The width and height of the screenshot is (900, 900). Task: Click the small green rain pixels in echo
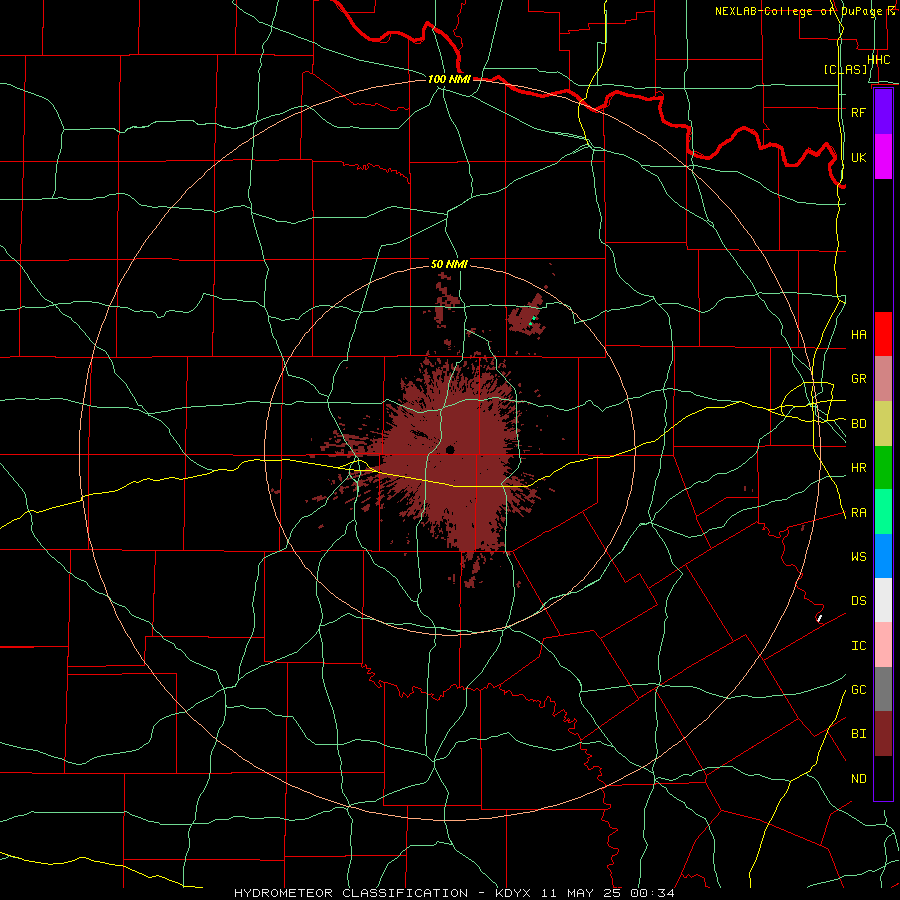coord(532,320)
